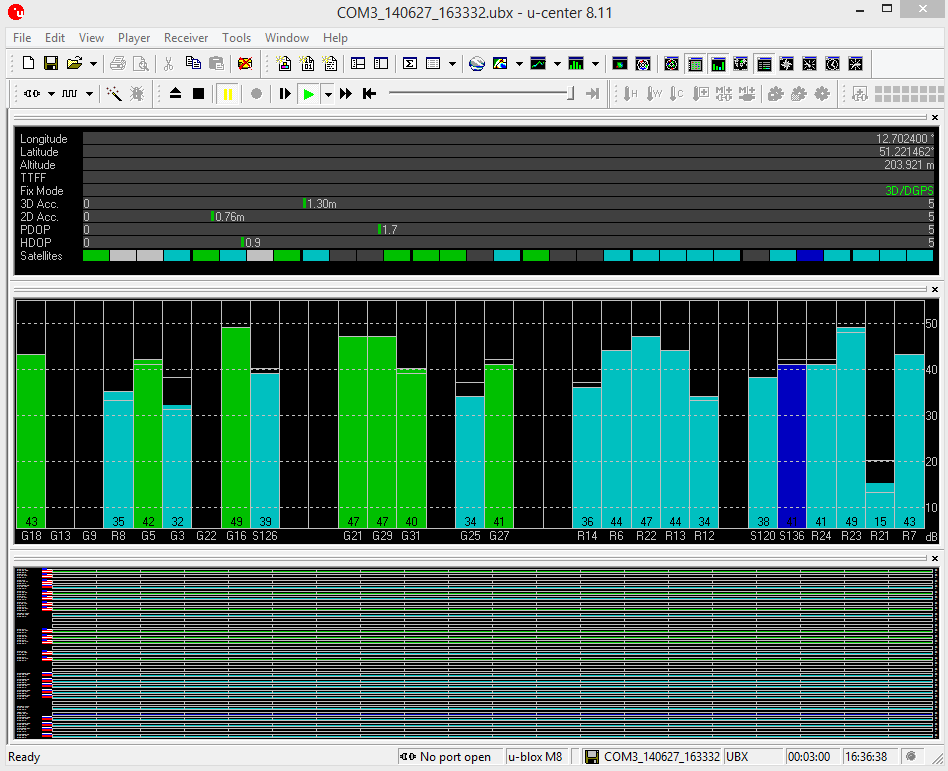Toggle the data list docking window button
Screen dimensions: 948x771
click(x=764, y=64)
